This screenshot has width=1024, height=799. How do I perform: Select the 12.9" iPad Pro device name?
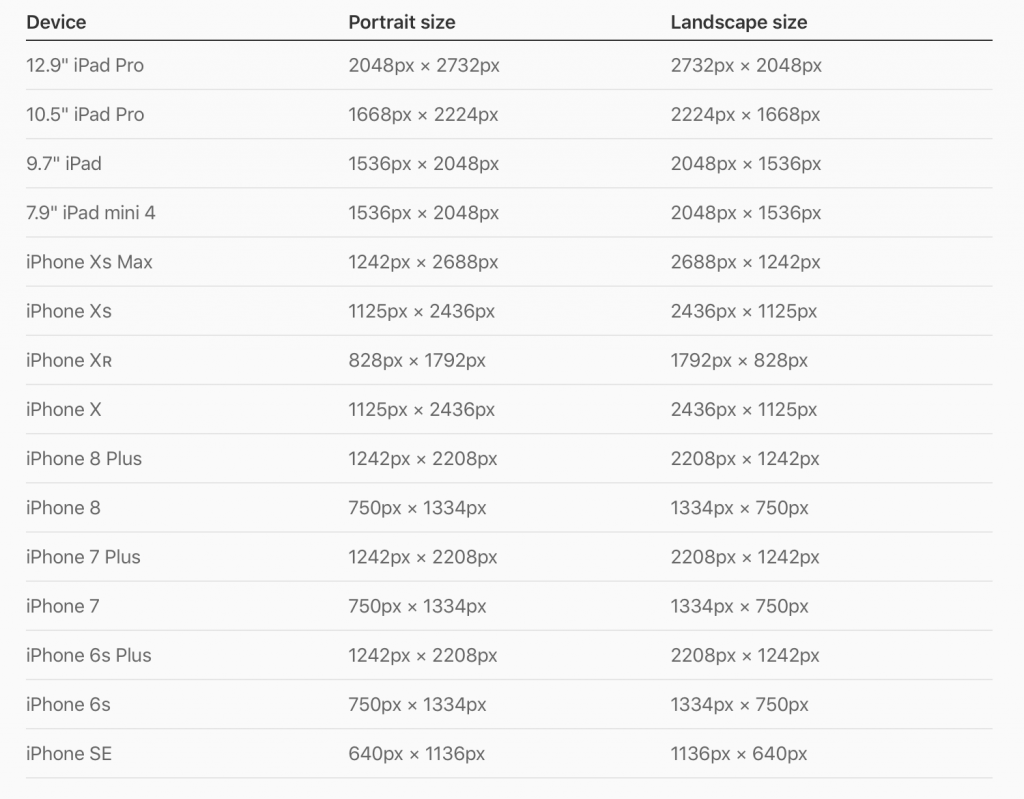point(85,66)
